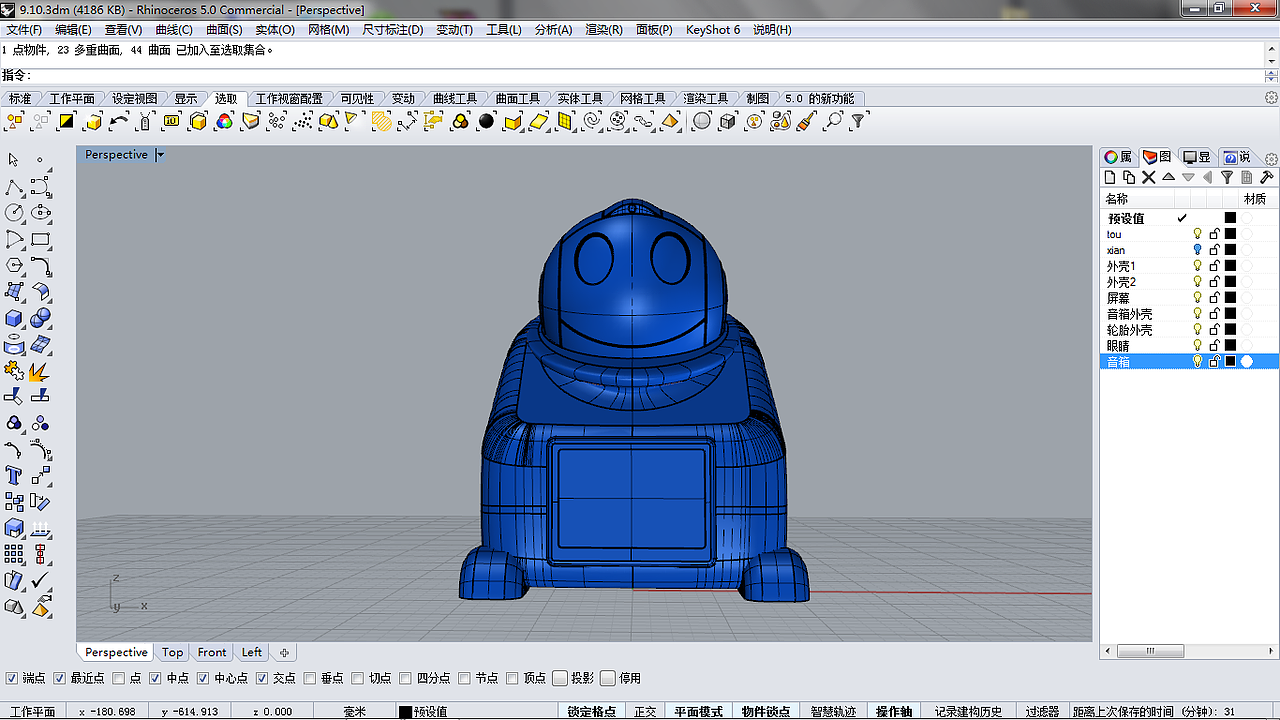This screenshot has width=1280, height=720.
Task: Click the undo arrow icon in selection toolbar
Action: pos(119,121)
